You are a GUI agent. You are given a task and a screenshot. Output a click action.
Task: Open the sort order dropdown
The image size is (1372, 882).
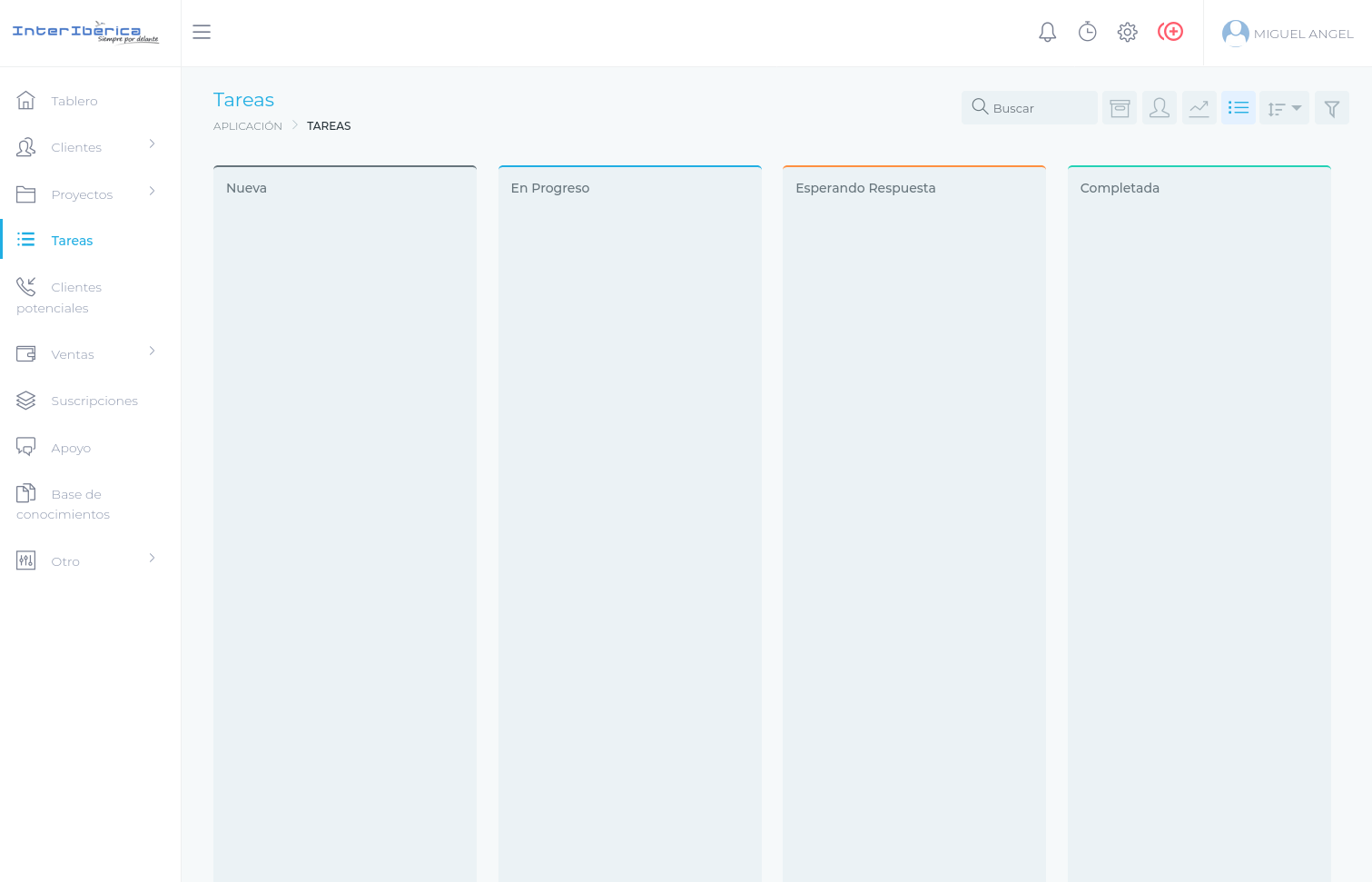click(1284, 108)
